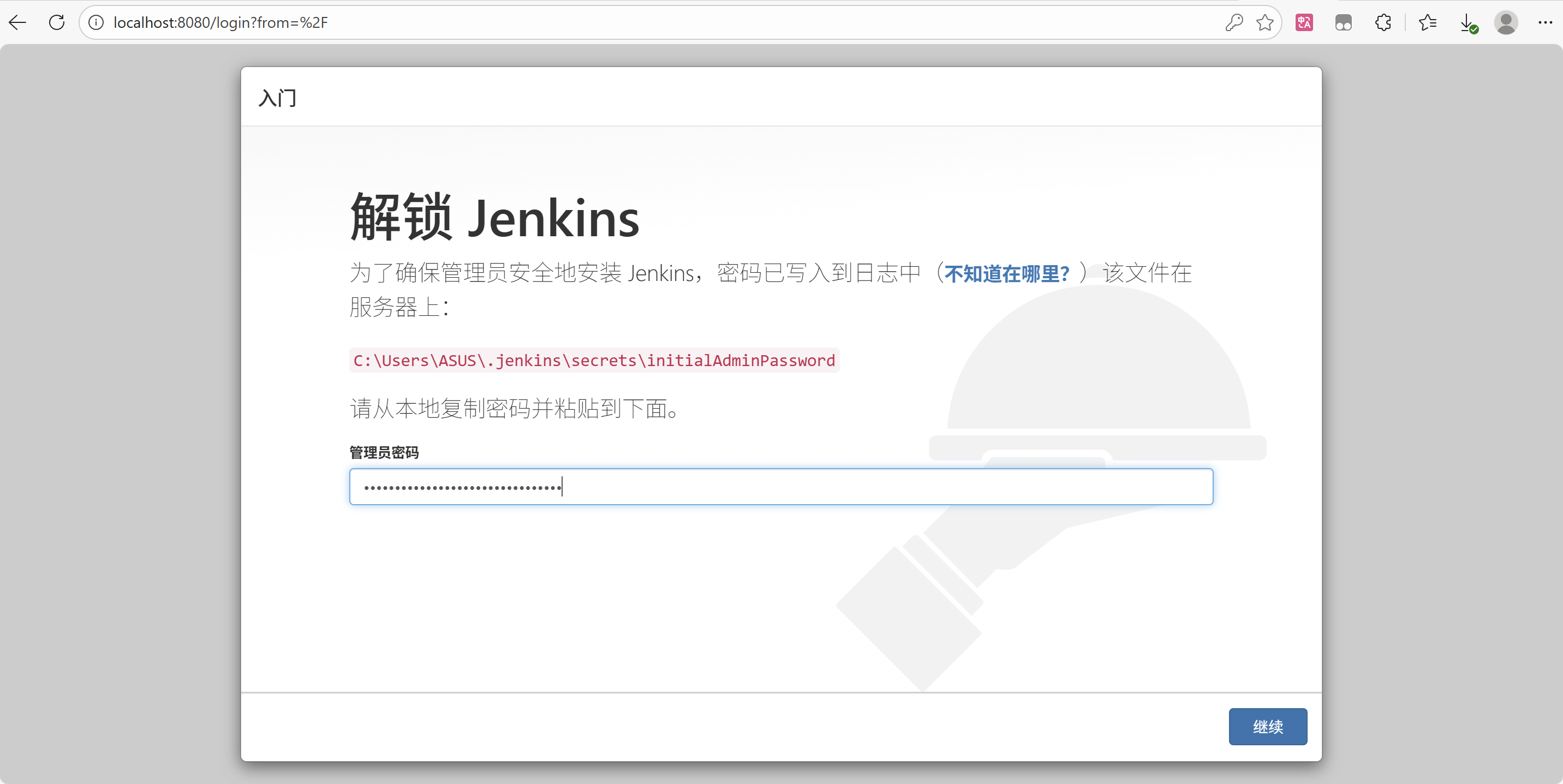Viewport: 1563px width, 784px height.
Task: Click the 解锁 Jenkins heading
Action: pyautogui.click(x=494, y=217)
